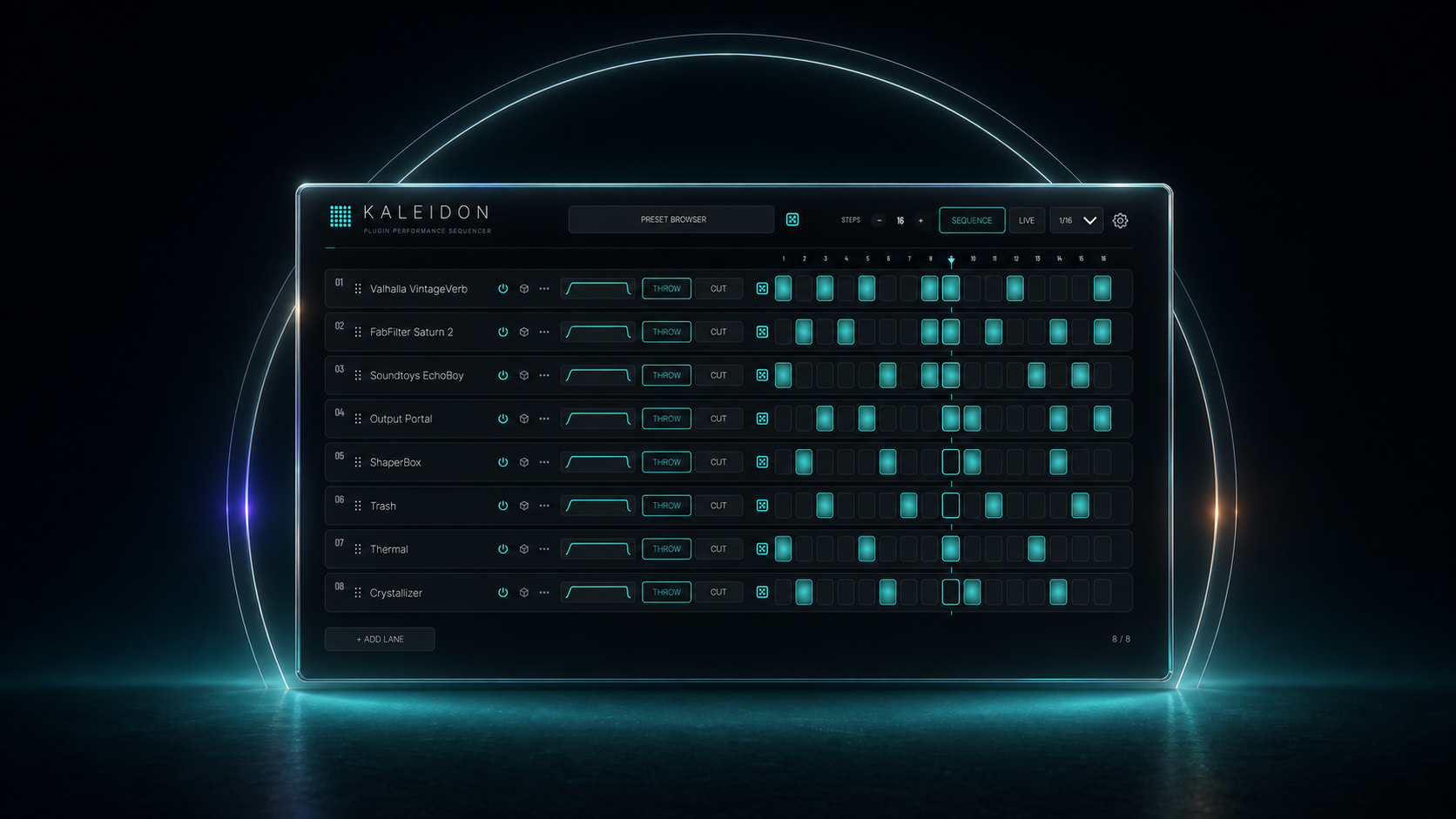Randomize the Trash lane pattern

click(762, 506)
